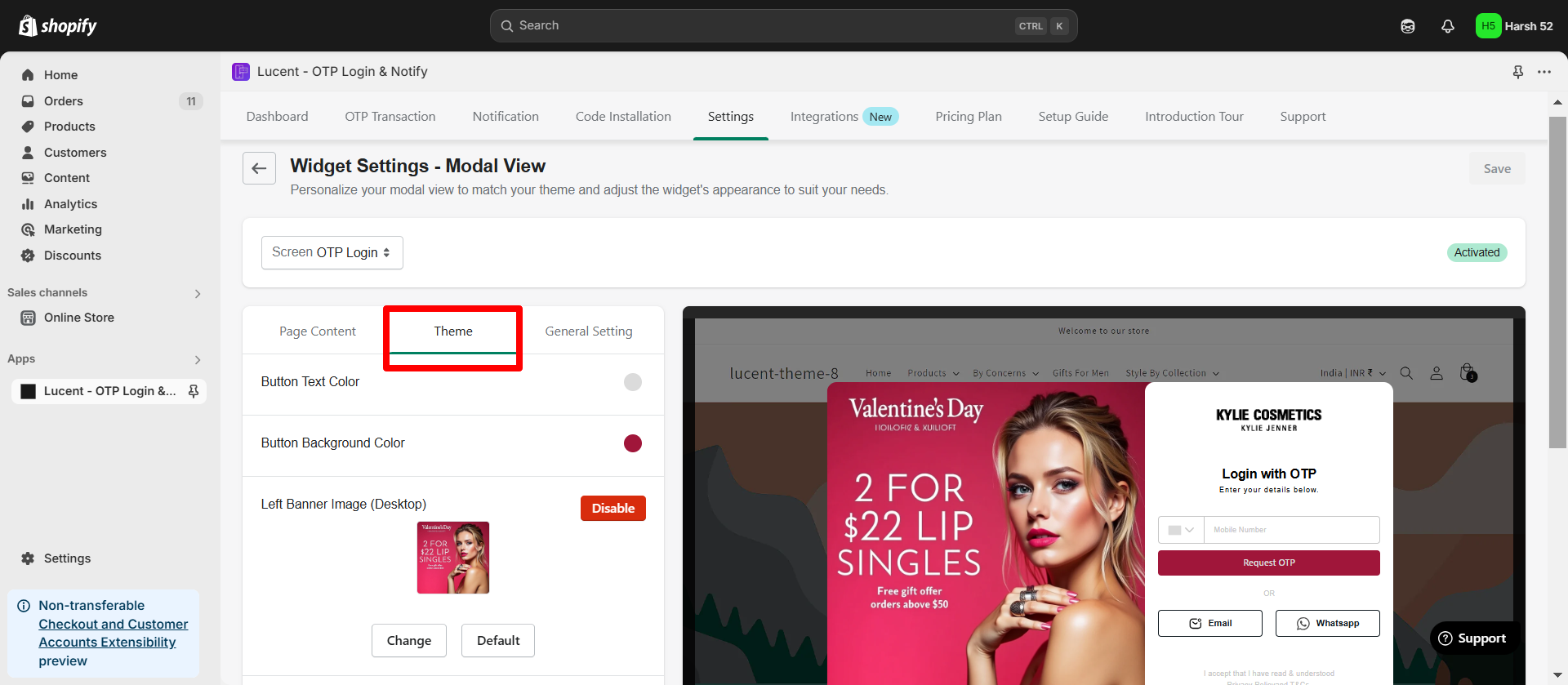1568x685 pixels.
Task: Pin the app using header pin icon
Action: click(x=1518, y=72)
